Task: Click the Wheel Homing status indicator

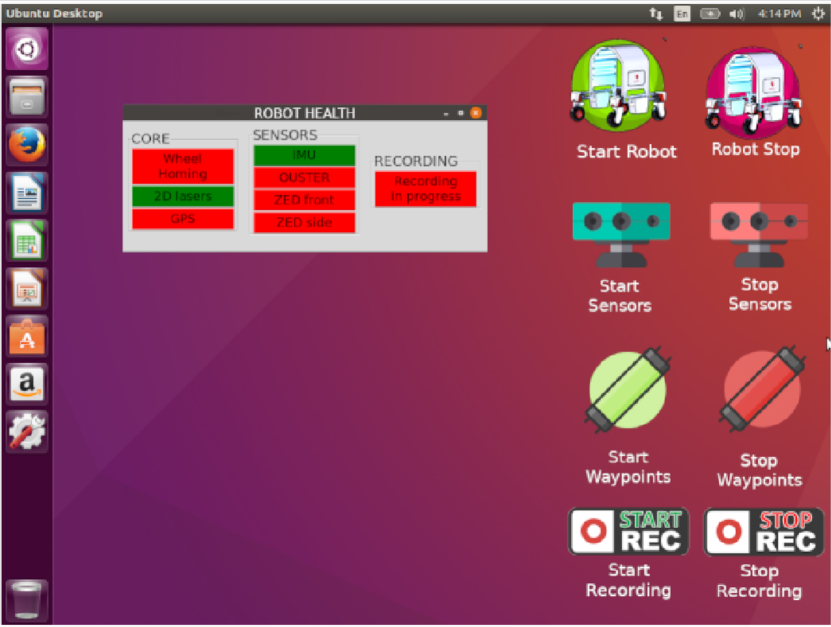Action: coord(183,166)
